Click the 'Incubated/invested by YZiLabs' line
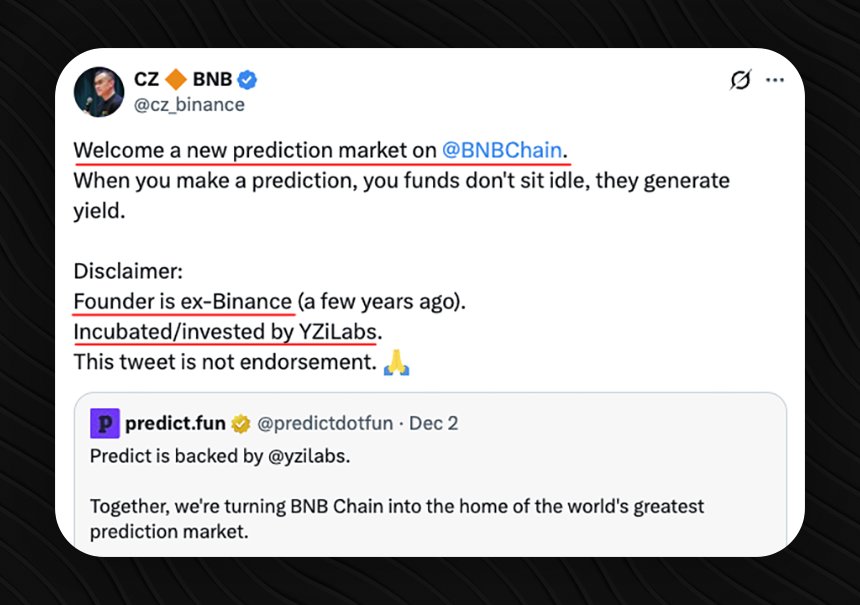 coord(228,331)
